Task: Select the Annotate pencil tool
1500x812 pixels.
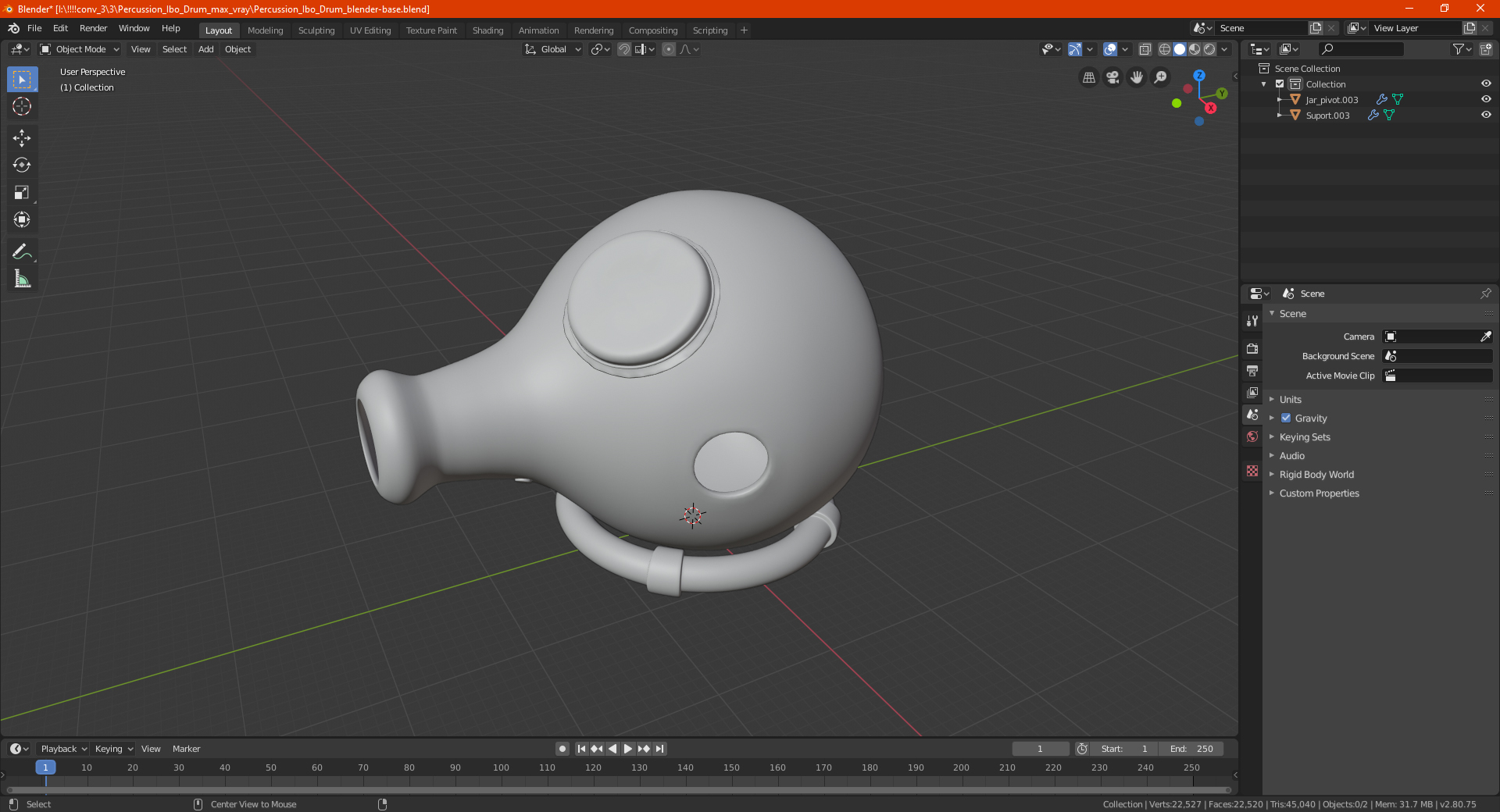Action: (x=22, y=251)
